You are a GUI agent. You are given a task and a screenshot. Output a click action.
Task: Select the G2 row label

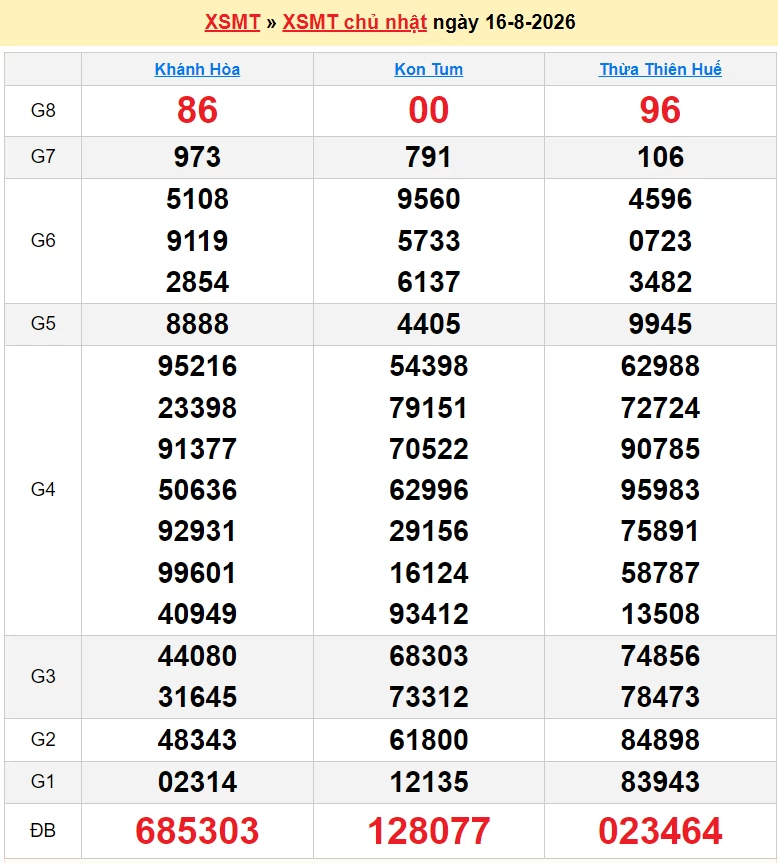click(43, 739)
